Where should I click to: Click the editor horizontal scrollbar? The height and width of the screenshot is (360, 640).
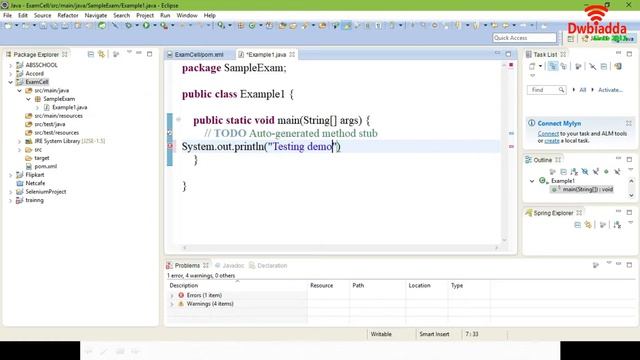click(x=340, y=247)
